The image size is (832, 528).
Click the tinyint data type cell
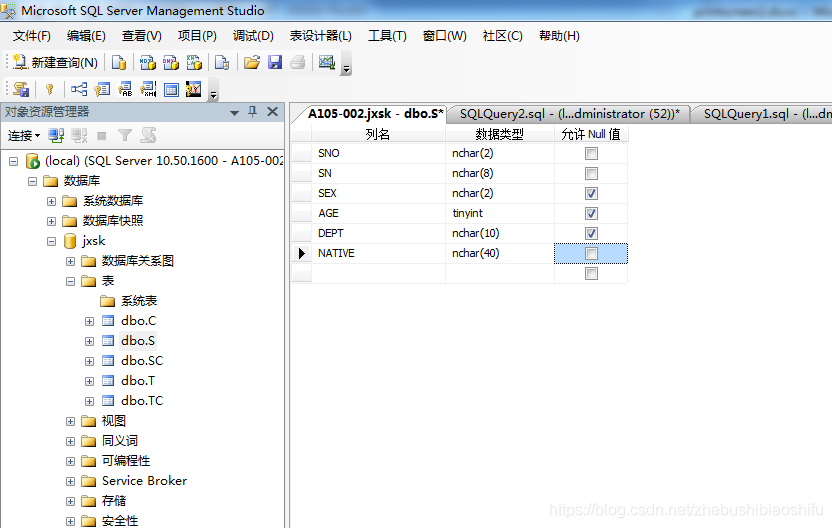click(500, 213)
